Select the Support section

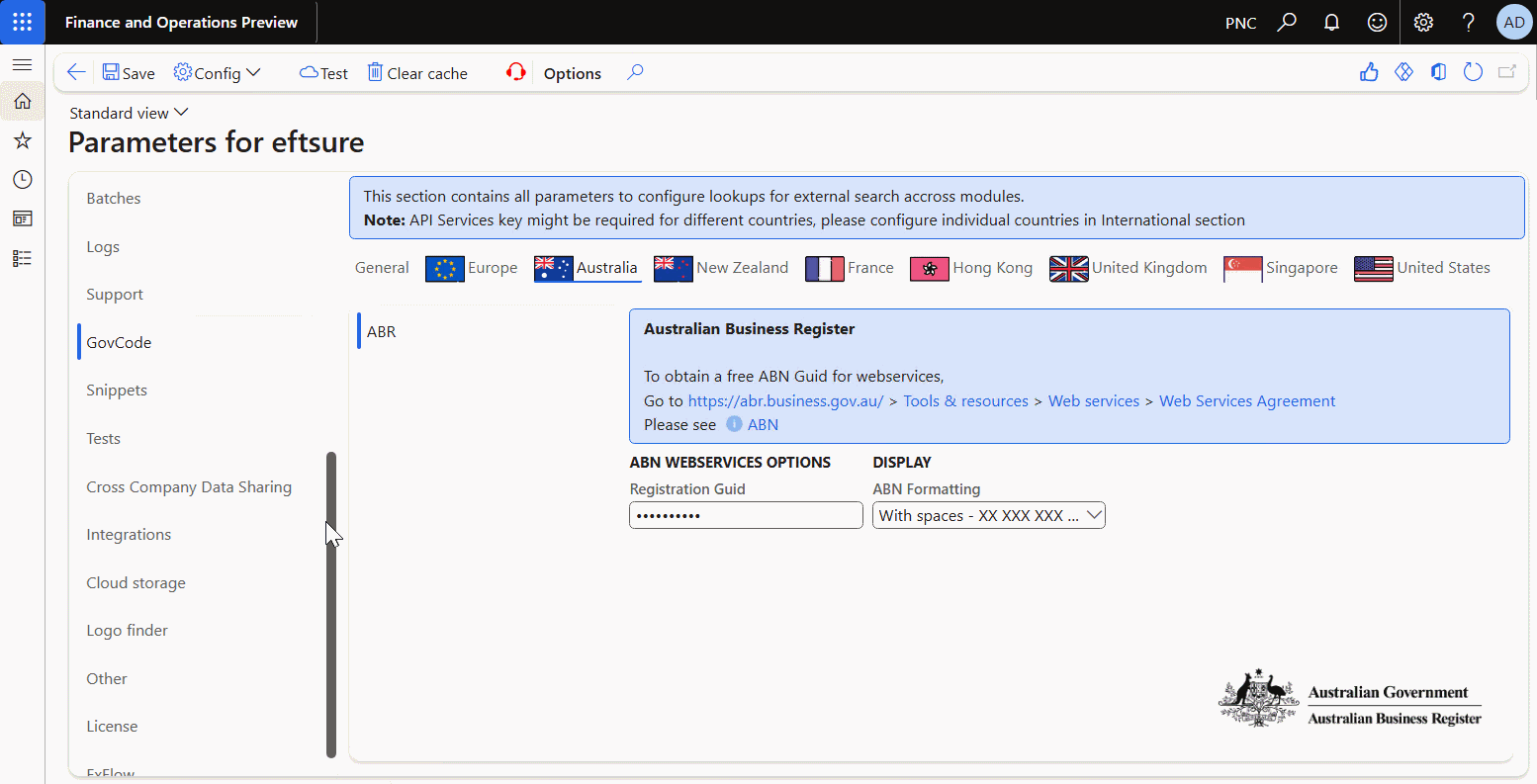pos(115,295)
